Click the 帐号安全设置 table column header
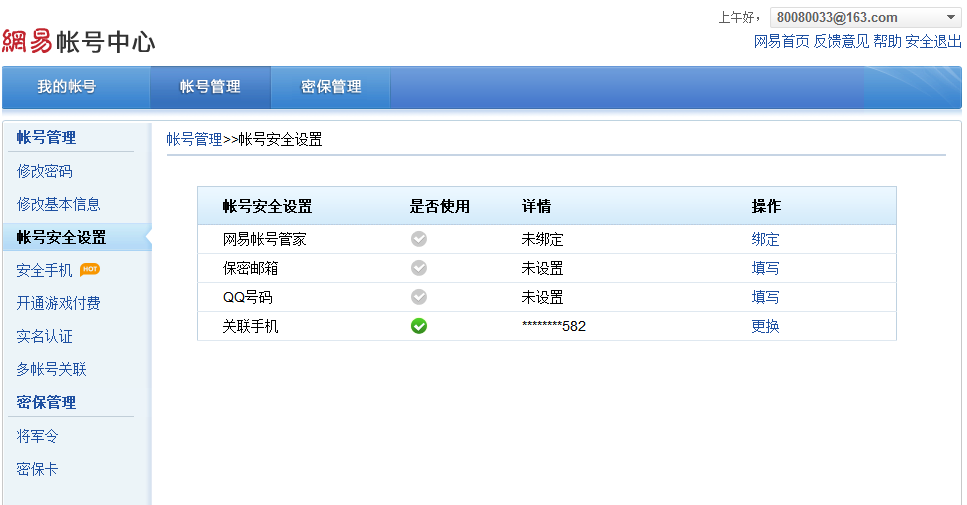This screenshot has width=967, height=505. click(x=268, y=207)
